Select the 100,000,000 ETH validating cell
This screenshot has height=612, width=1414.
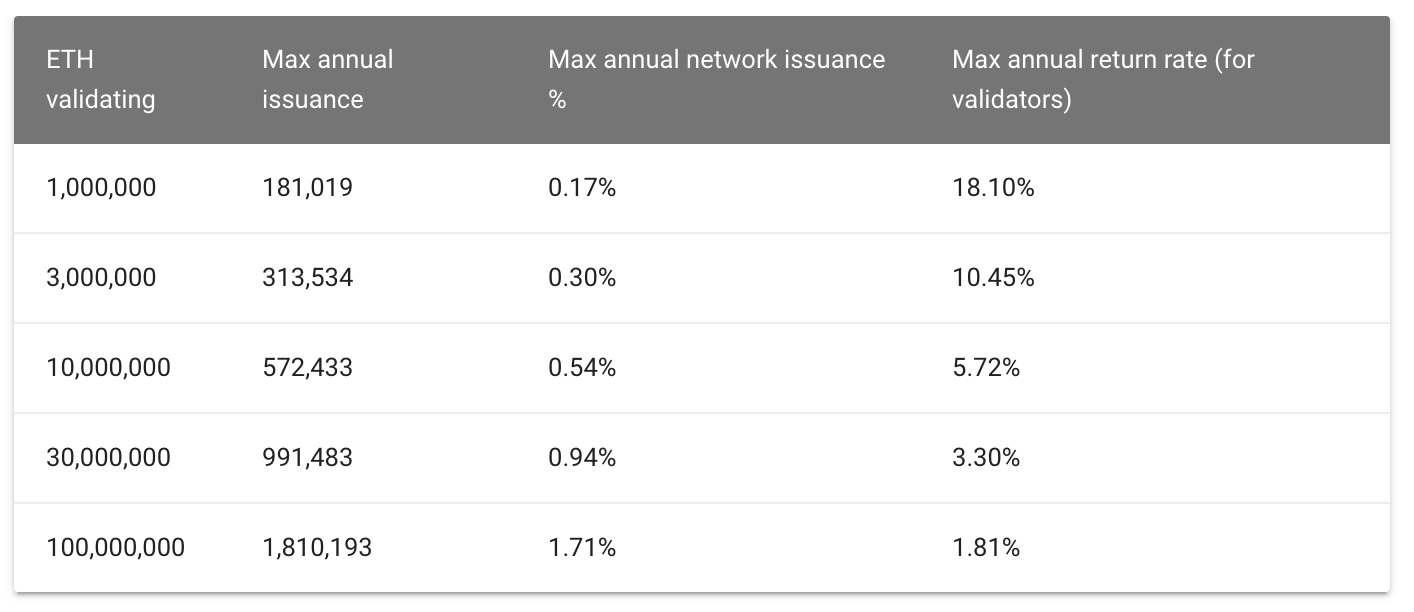pyautogui.click(x=115, y=548)
